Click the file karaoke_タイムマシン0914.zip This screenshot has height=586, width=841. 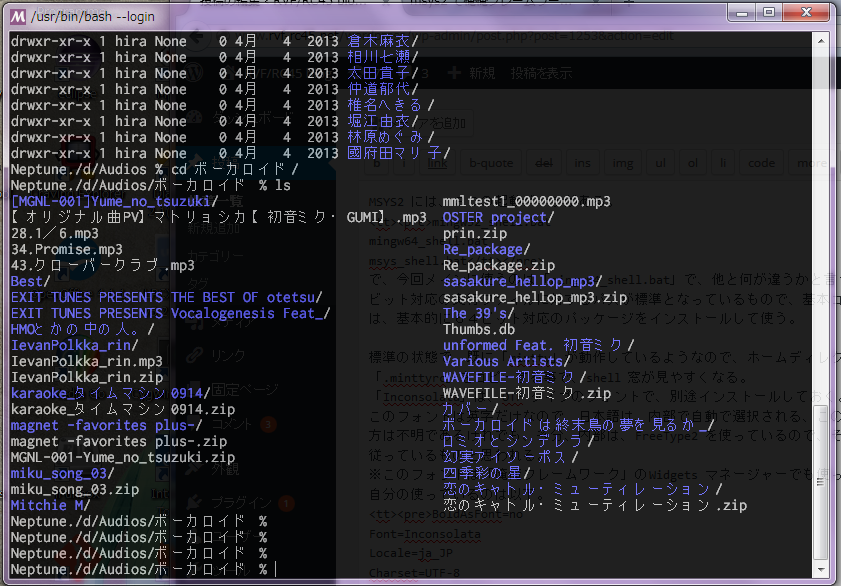tap(123, 410)
